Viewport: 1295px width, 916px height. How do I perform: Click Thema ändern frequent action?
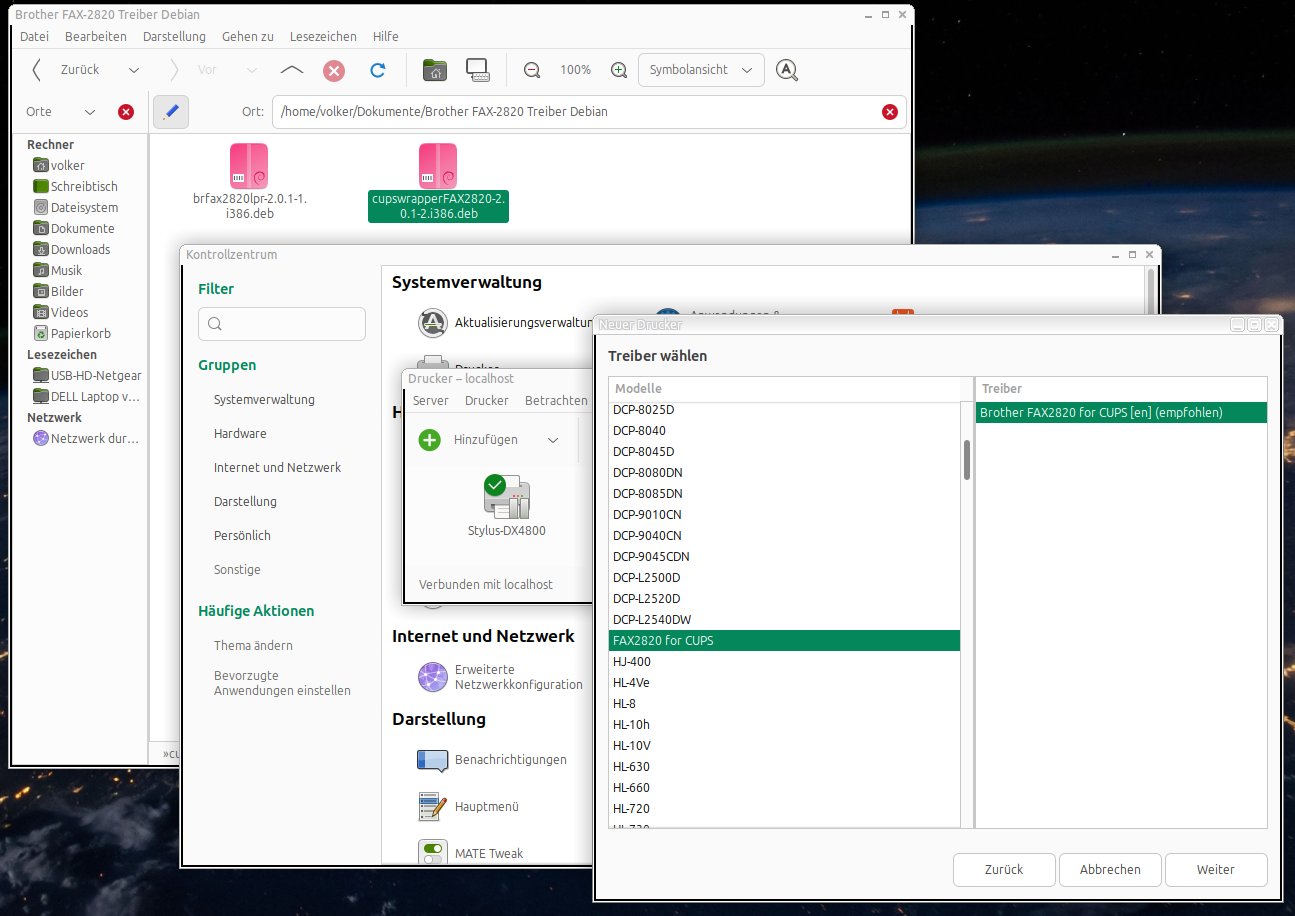click(253, 646)
